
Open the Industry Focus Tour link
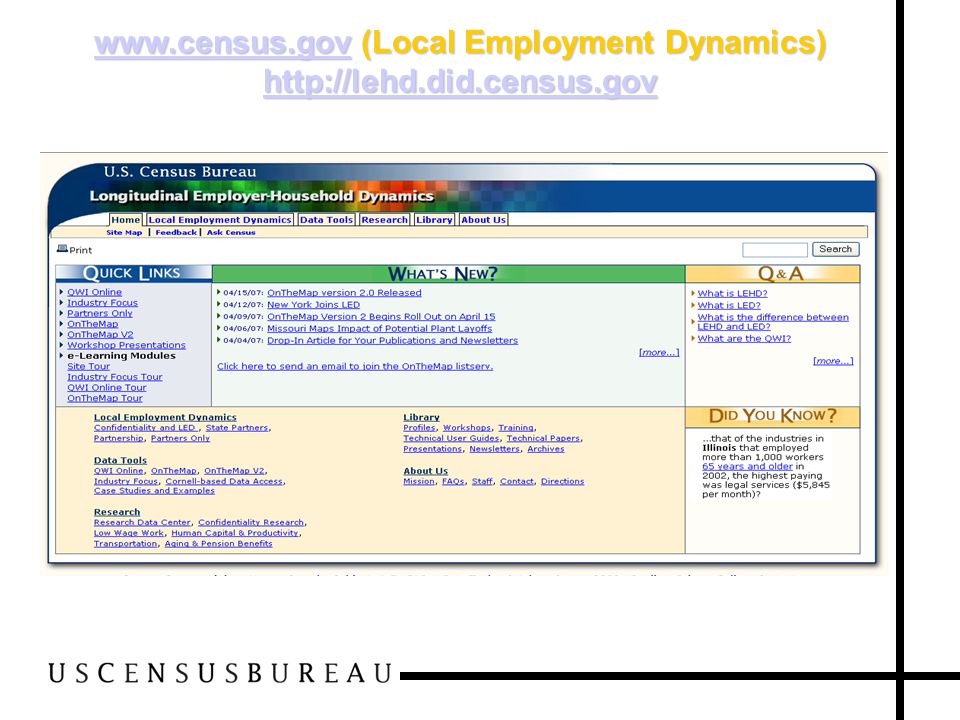coord(114,377)
